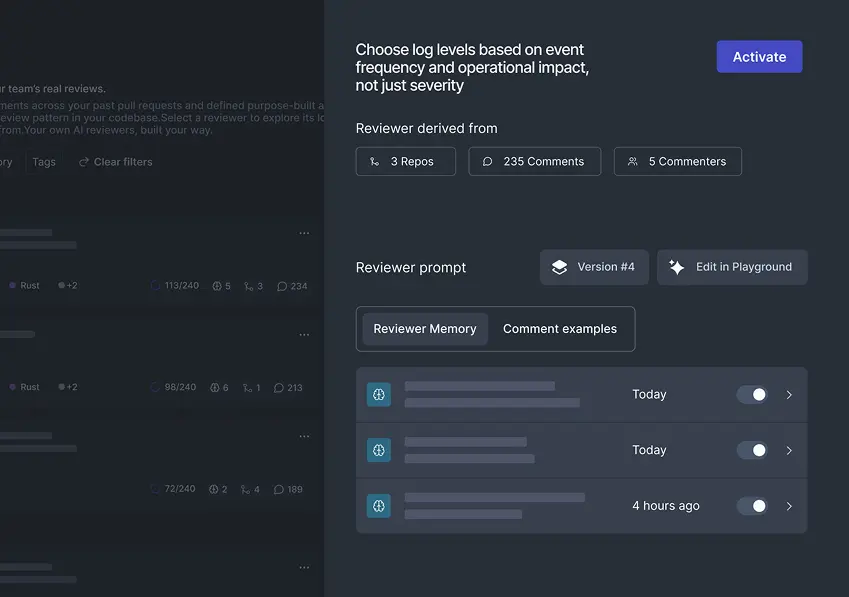Open the more options menu for the 72/240 reviewer
Viewport: 849px width, 597px height.
point(304,436)
